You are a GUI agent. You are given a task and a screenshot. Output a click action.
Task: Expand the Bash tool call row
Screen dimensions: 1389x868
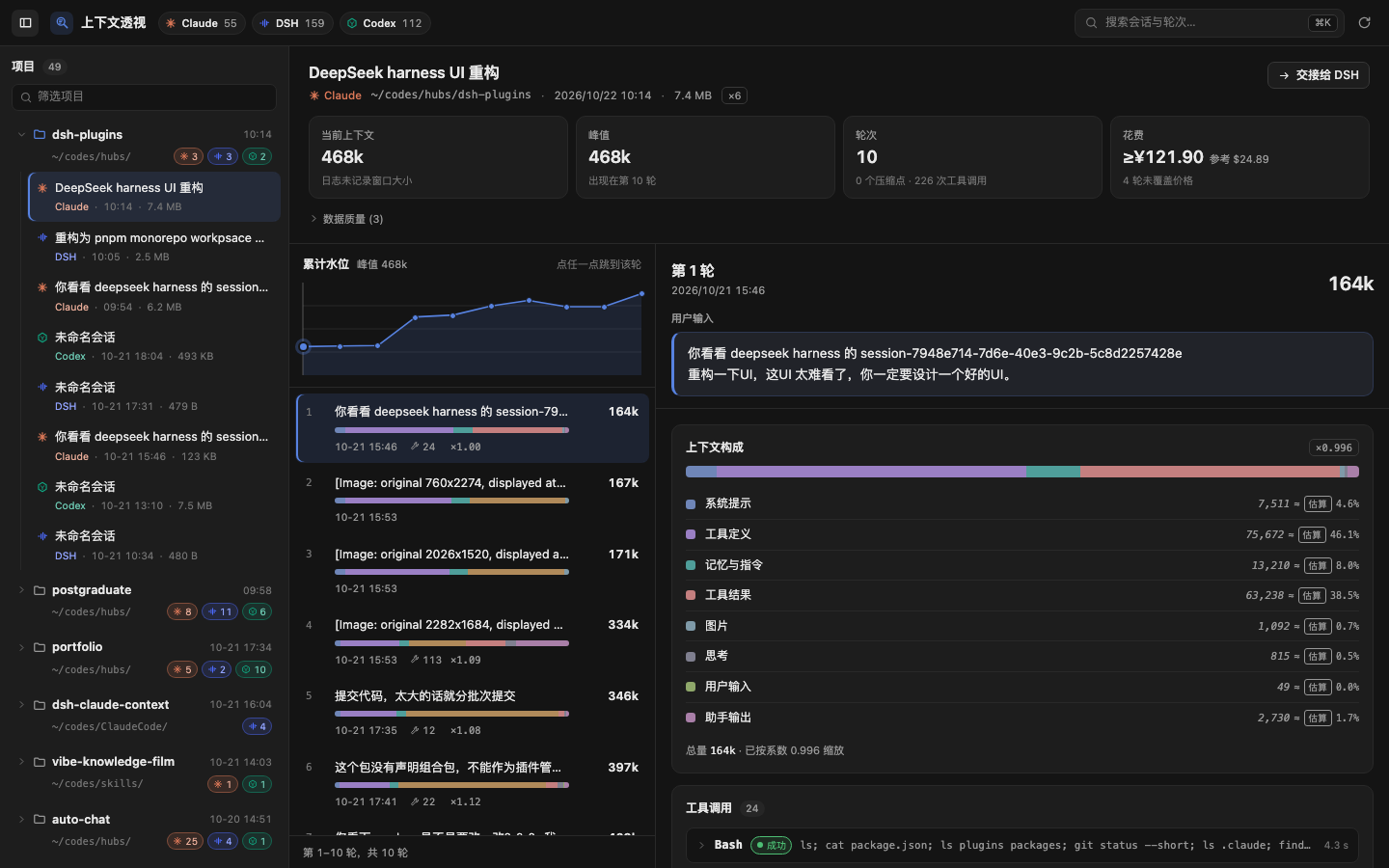[x=1022, y=845]
